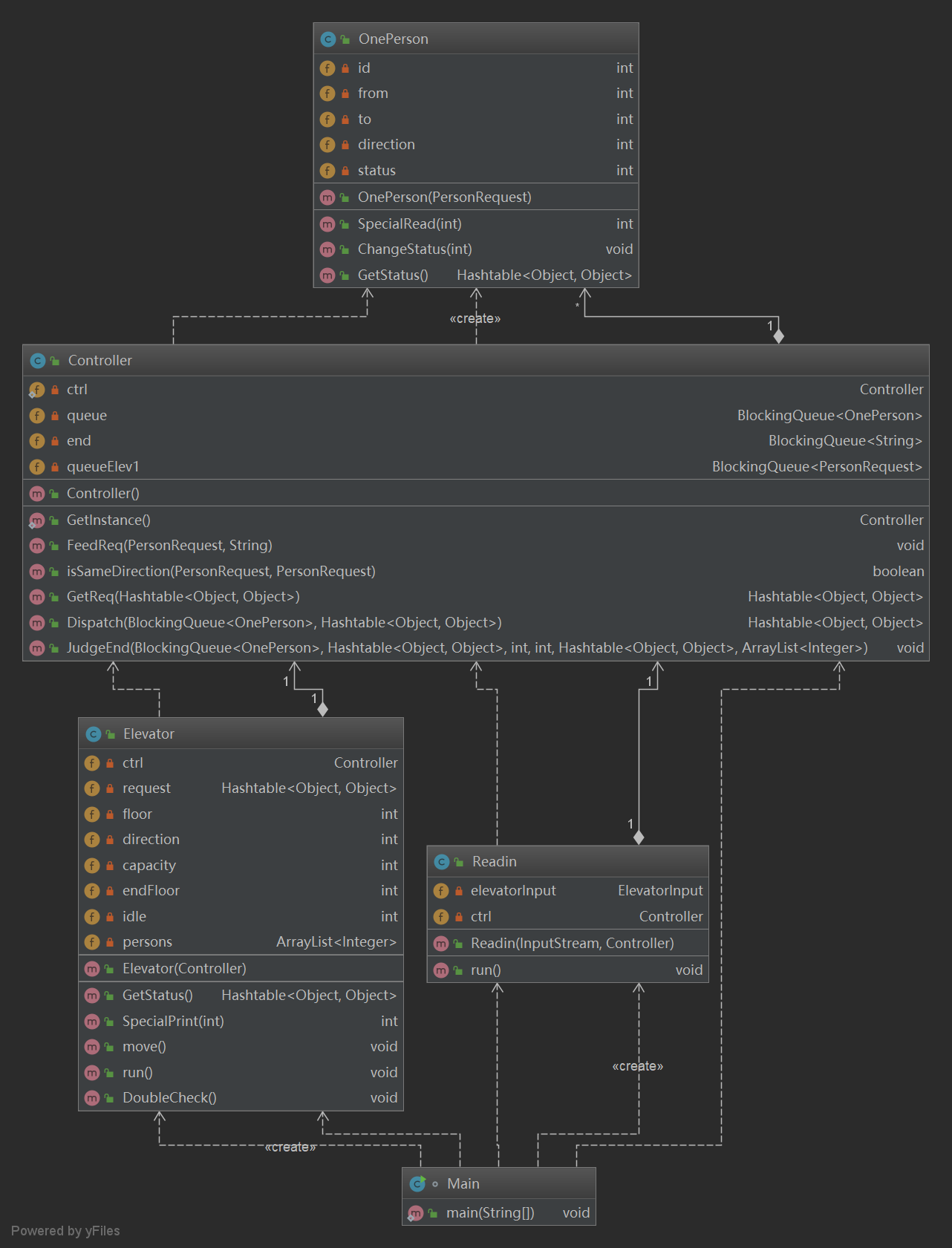The image size is (952, 1248).
Task: Click the Elevator class icon
Action: pyautogui.click(x=93, y=734)
